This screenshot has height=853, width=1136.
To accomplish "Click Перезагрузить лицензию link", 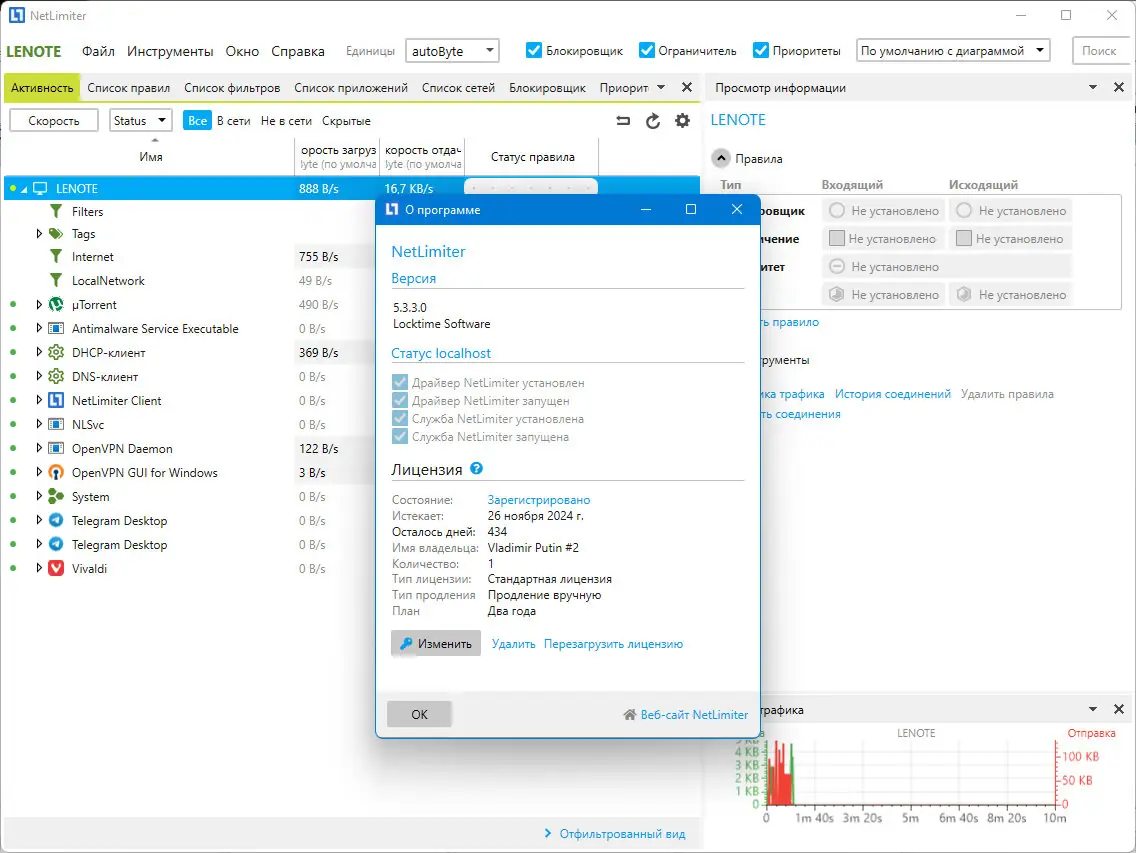I will [613, 644].
